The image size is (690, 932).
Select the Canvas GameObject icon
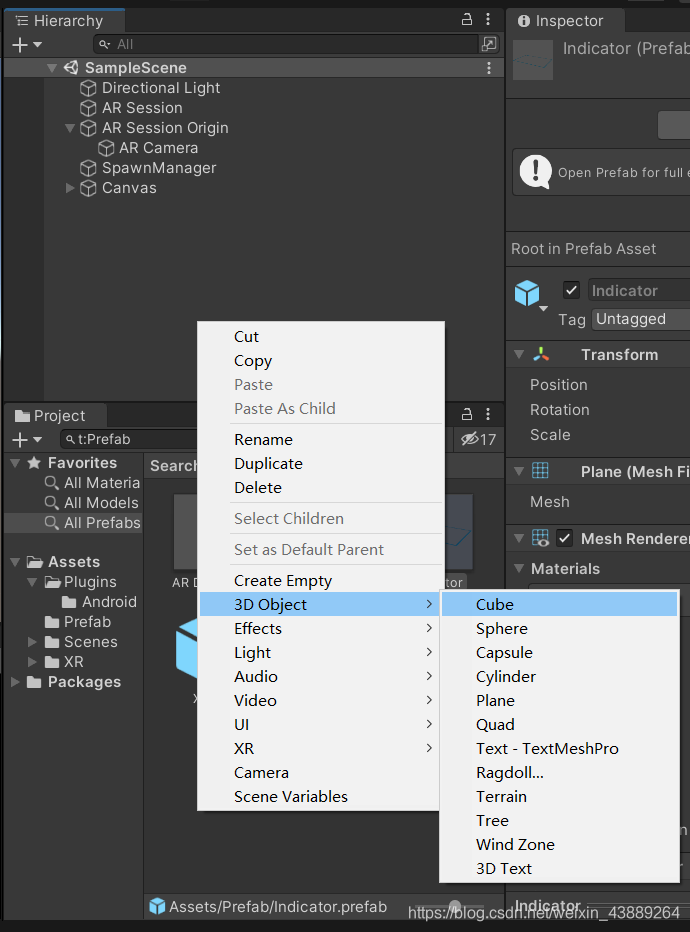tap(88, 188)
